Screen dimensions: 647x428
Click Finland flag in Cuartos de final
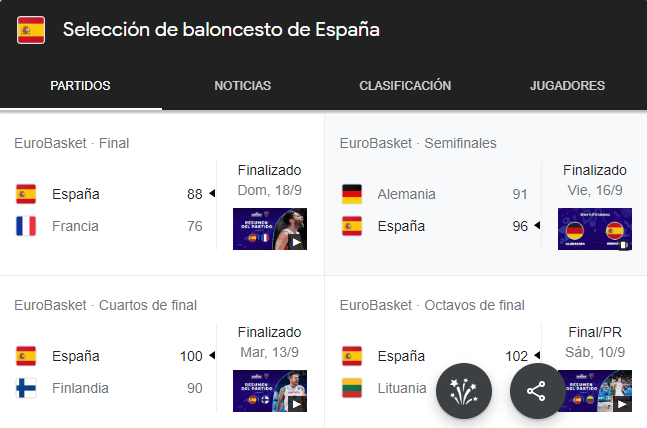26,388
